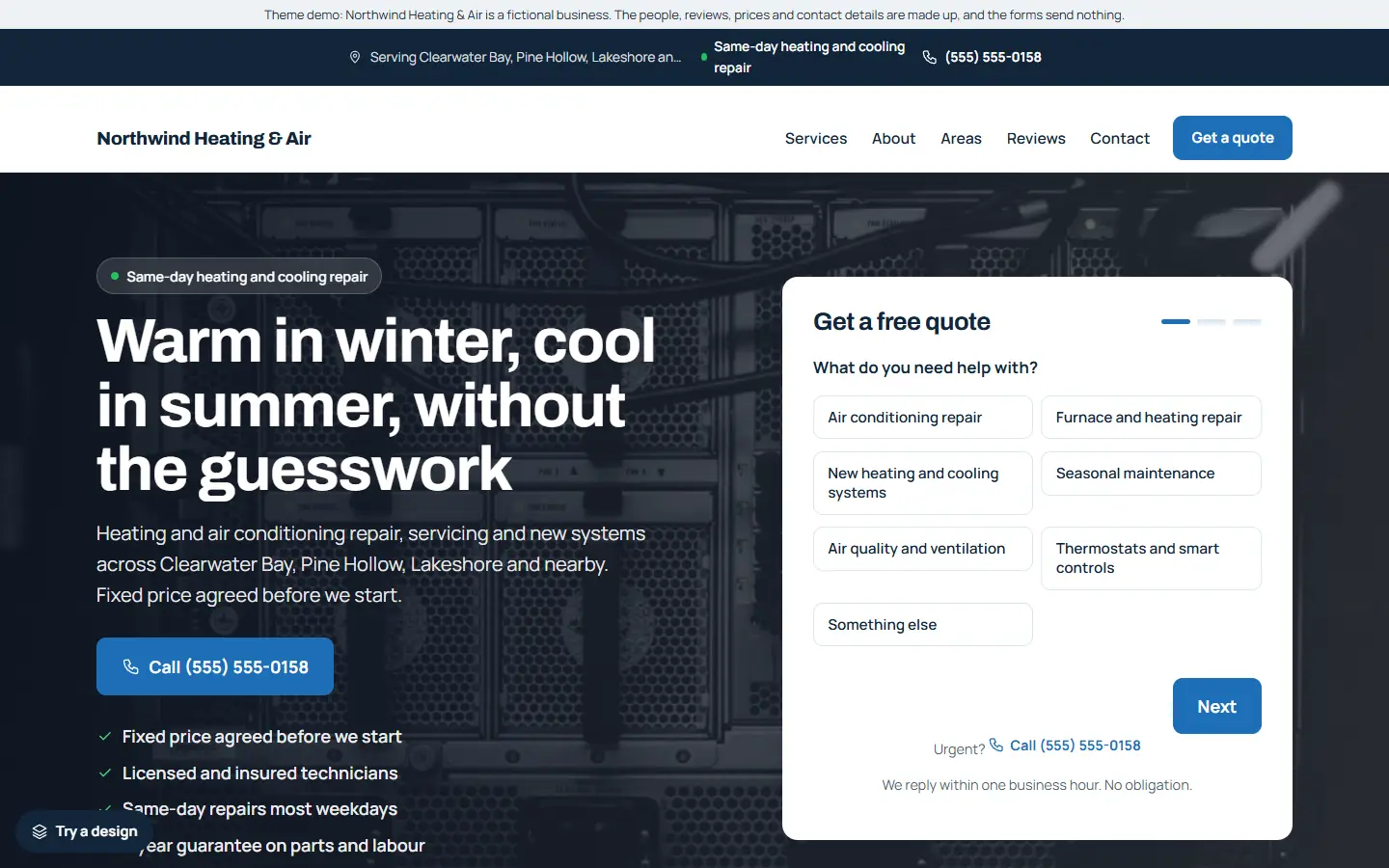Viewport: 1389px width, 868px height.
Task: Pick Air quality and ventilation option
Action: (x=923, y=549)
